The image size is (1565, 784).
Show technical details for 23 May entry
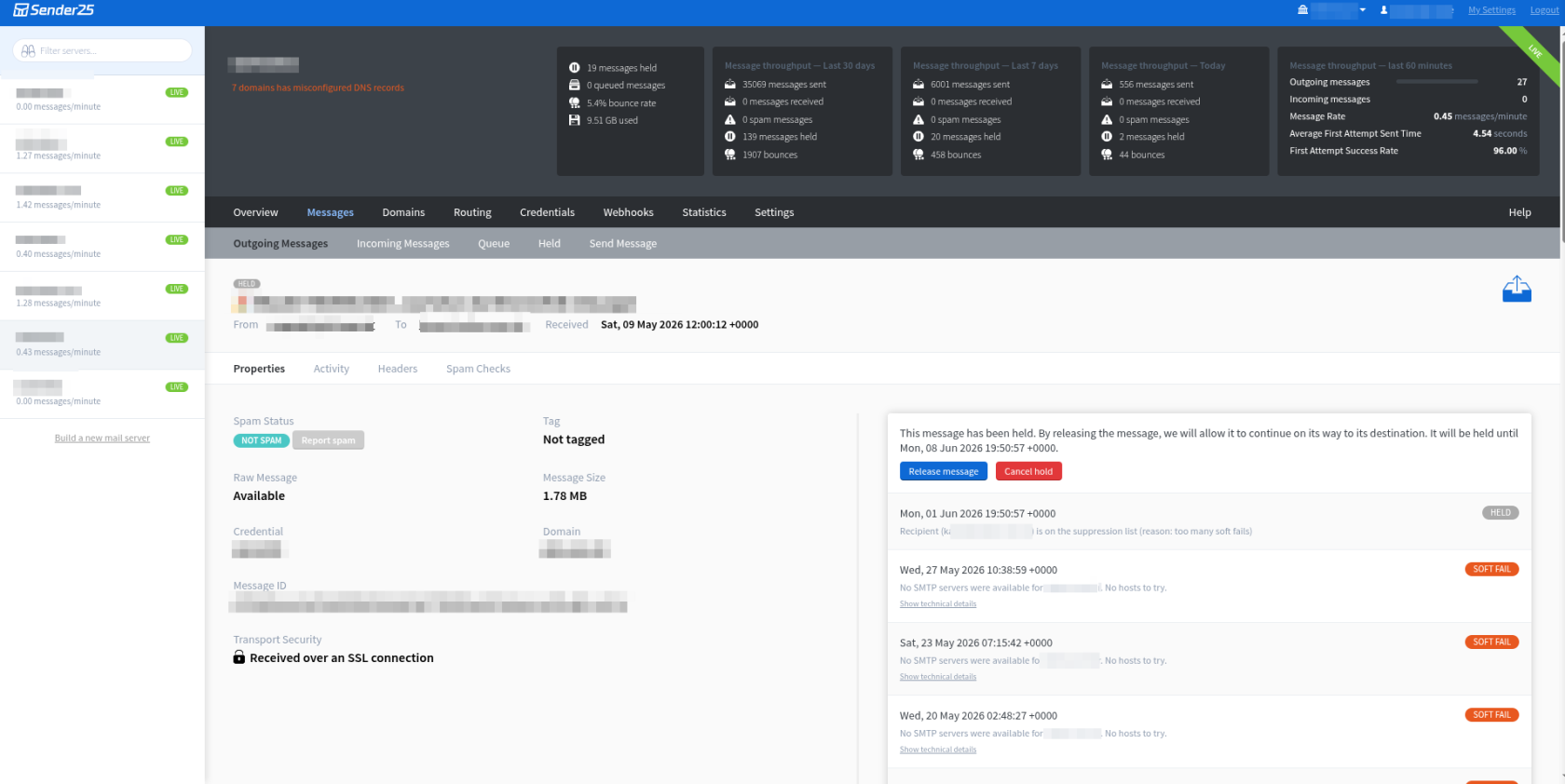tap(938, 677)
